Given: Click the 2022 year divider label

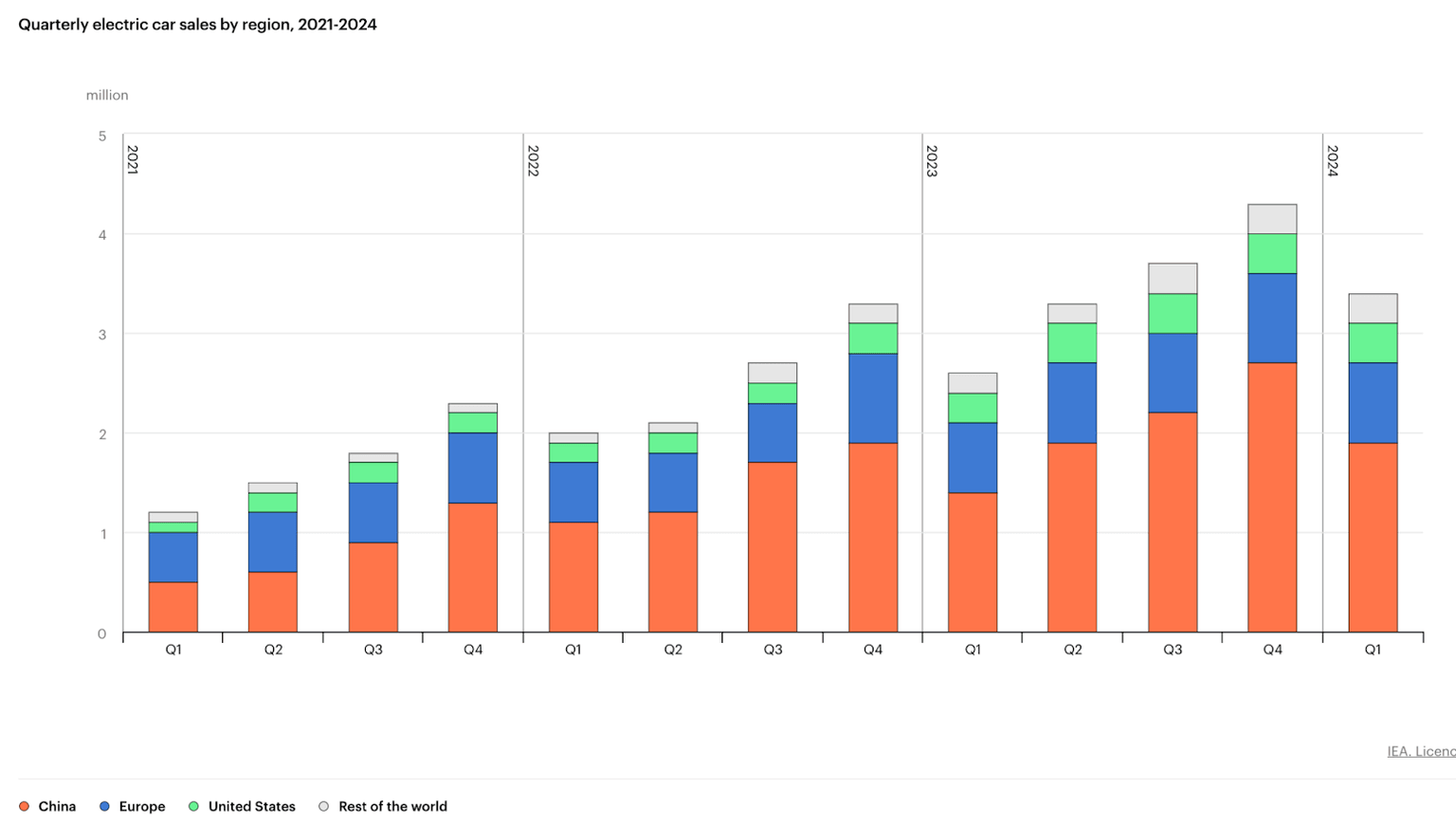Looking at the screenshot, I should pyautogui.click(x=533, y=161).
